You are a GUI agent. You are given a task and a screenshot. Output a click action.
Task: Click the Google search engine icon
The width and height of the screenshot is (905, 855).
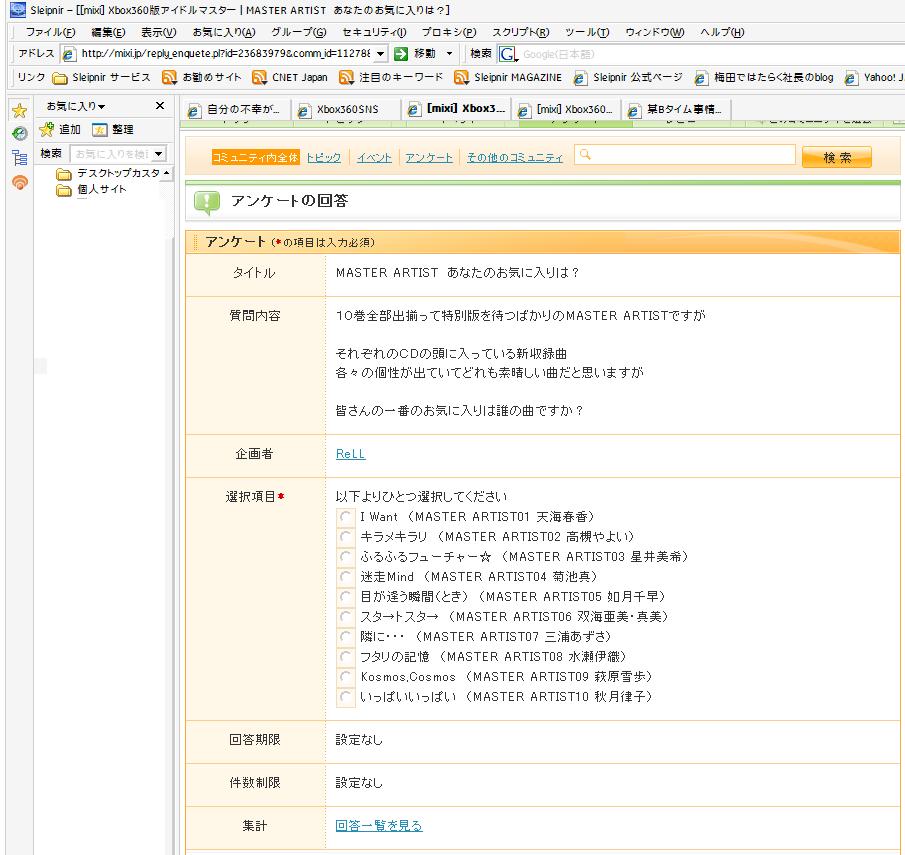click(x=507, y=54)
